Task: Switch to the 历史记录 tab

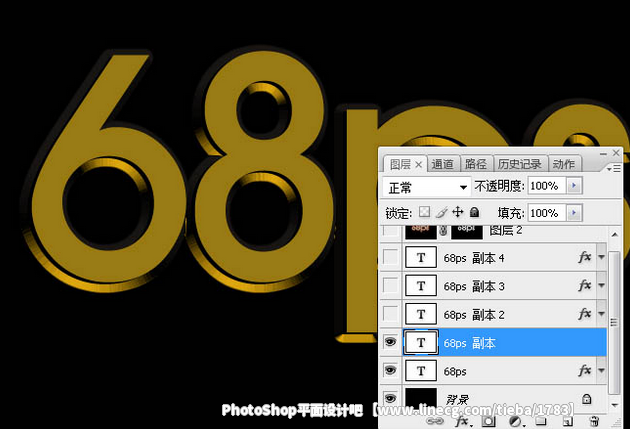Action: pyautogui.click(x=519, y=164)
